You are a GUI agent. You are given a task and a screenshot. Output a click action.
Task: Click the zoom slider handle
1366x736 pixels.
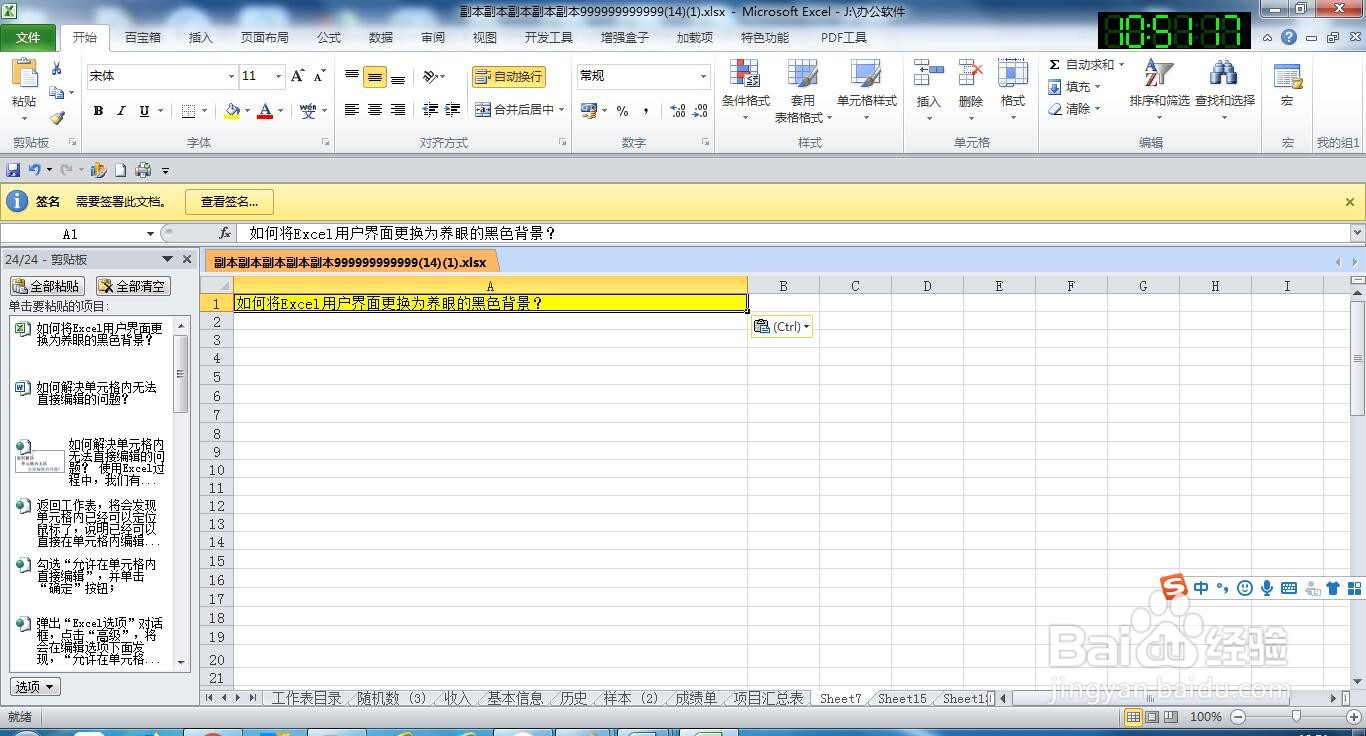[x=1296, y=716]
